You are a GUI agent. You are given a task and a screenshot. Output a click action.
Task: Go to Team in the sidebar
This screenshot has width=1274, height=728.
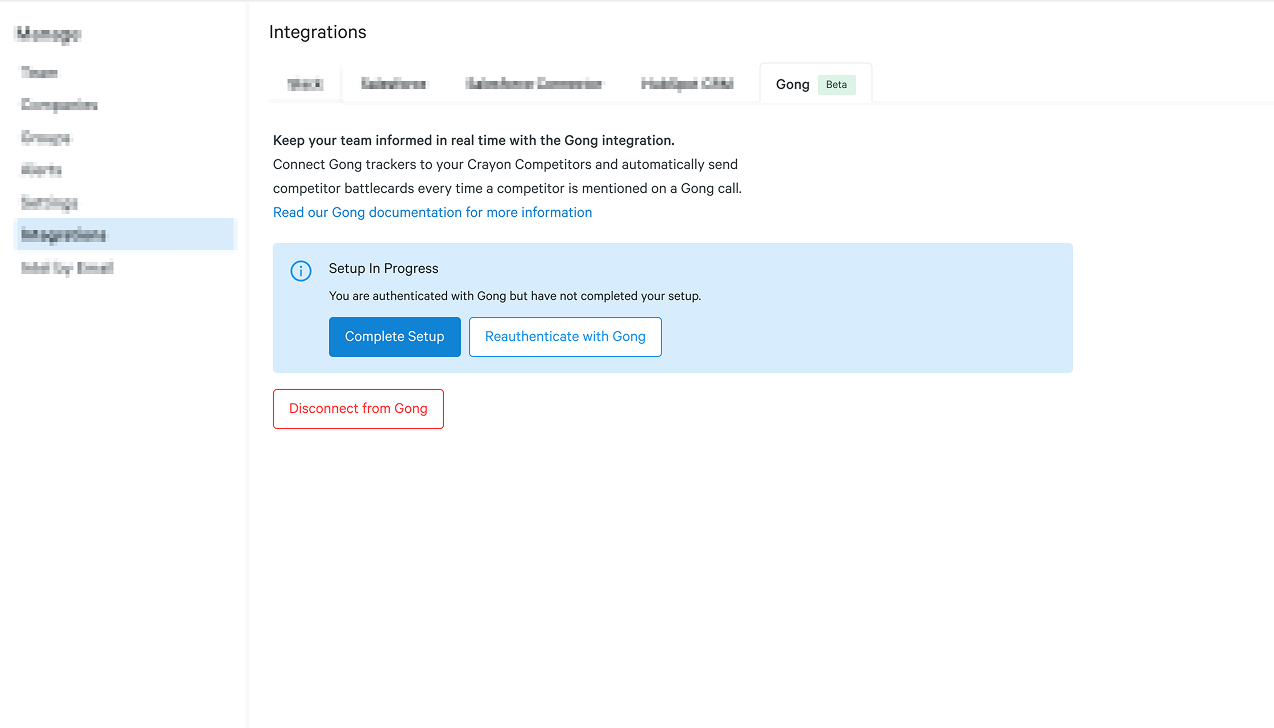pos(39,73)
